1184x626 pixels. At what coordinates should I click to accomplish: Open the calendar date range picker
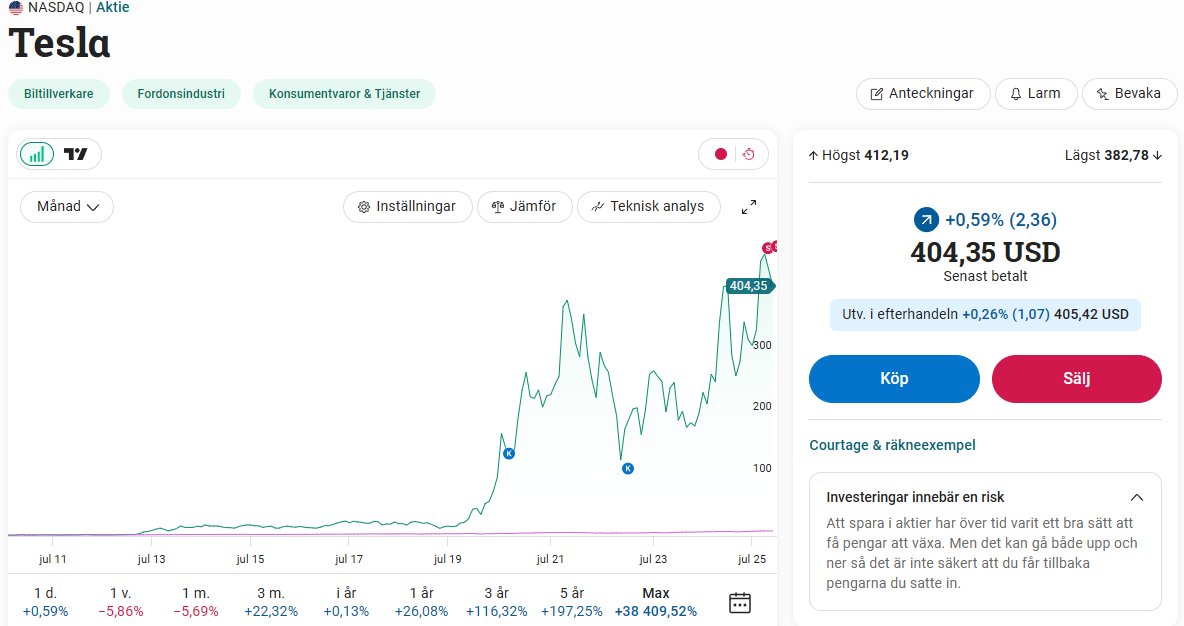pyautogui.click(x=740, y=603)
